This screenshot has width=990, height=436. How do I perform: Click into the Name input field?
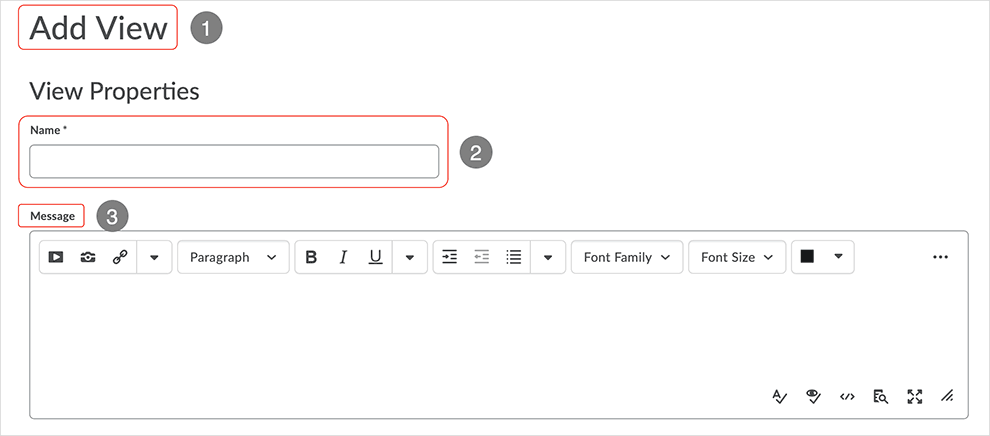[234, 162]
